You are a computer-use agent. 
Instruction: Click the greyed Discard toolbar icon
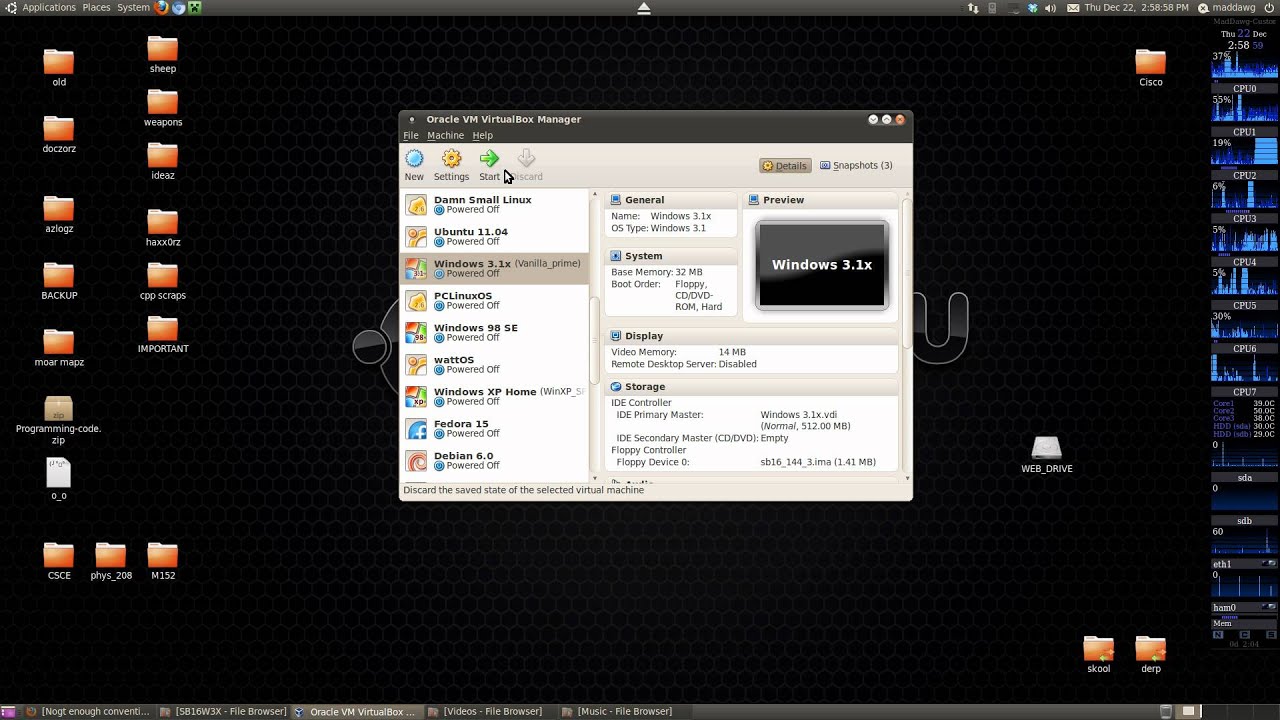526,158
